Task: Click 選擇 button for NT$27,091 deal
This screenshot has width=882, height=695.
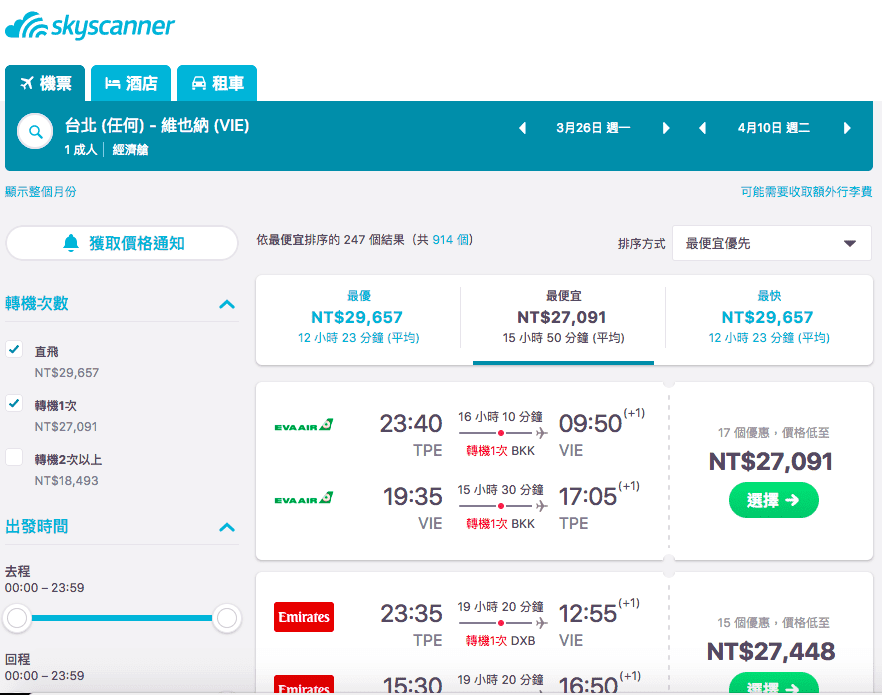Action: point(773,500)
